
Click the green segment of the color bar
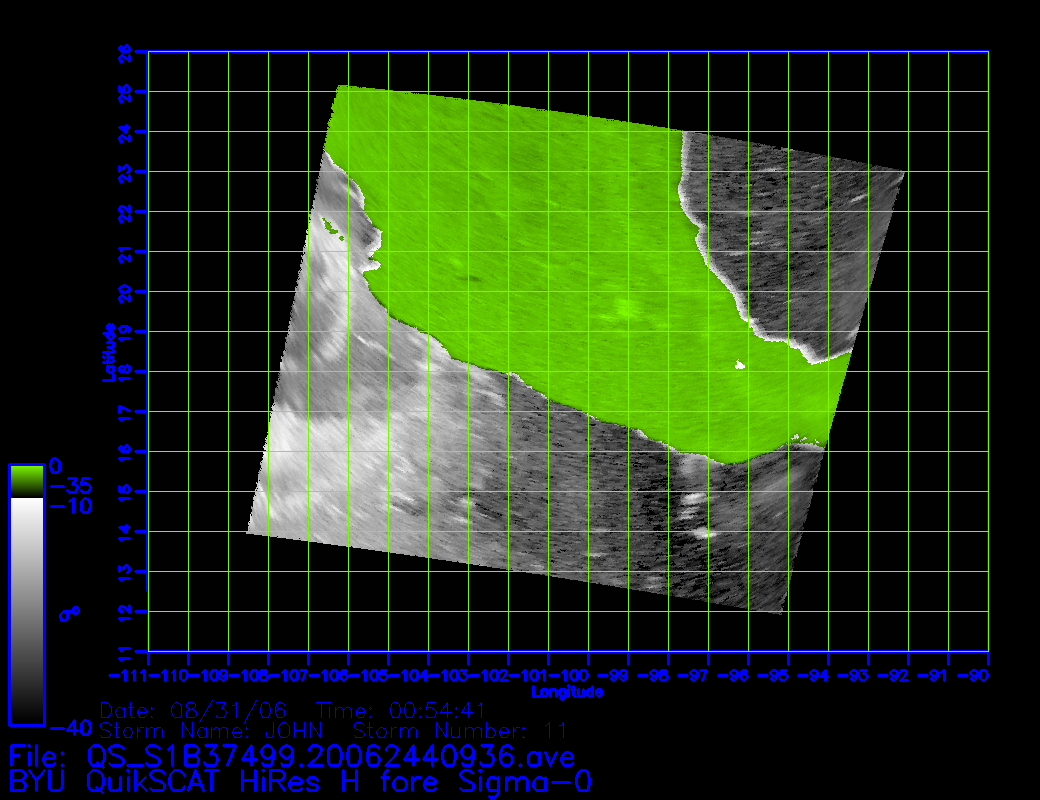[x=26, y=481]
